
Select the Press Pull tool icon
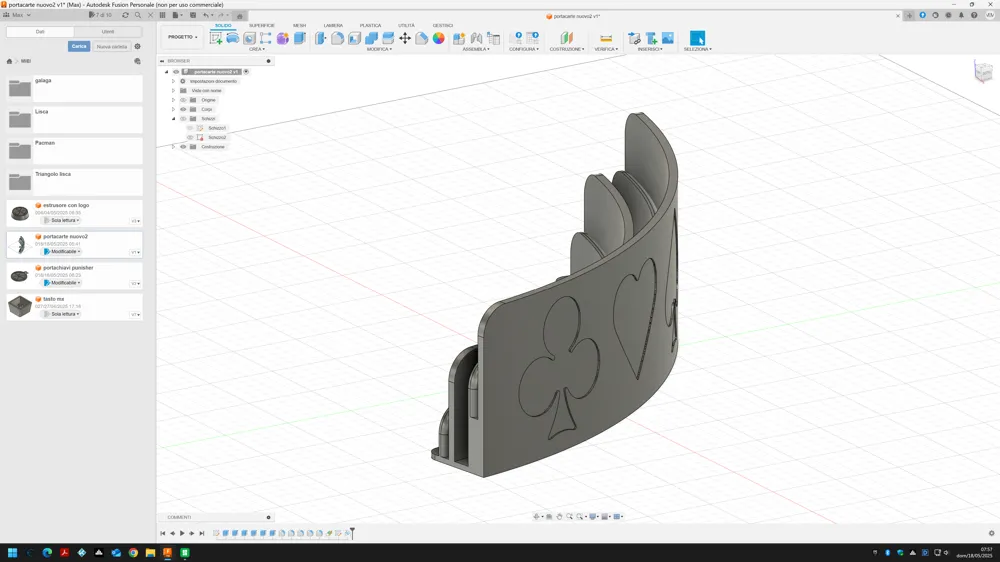pyautogui.click(x=321, y=38)
